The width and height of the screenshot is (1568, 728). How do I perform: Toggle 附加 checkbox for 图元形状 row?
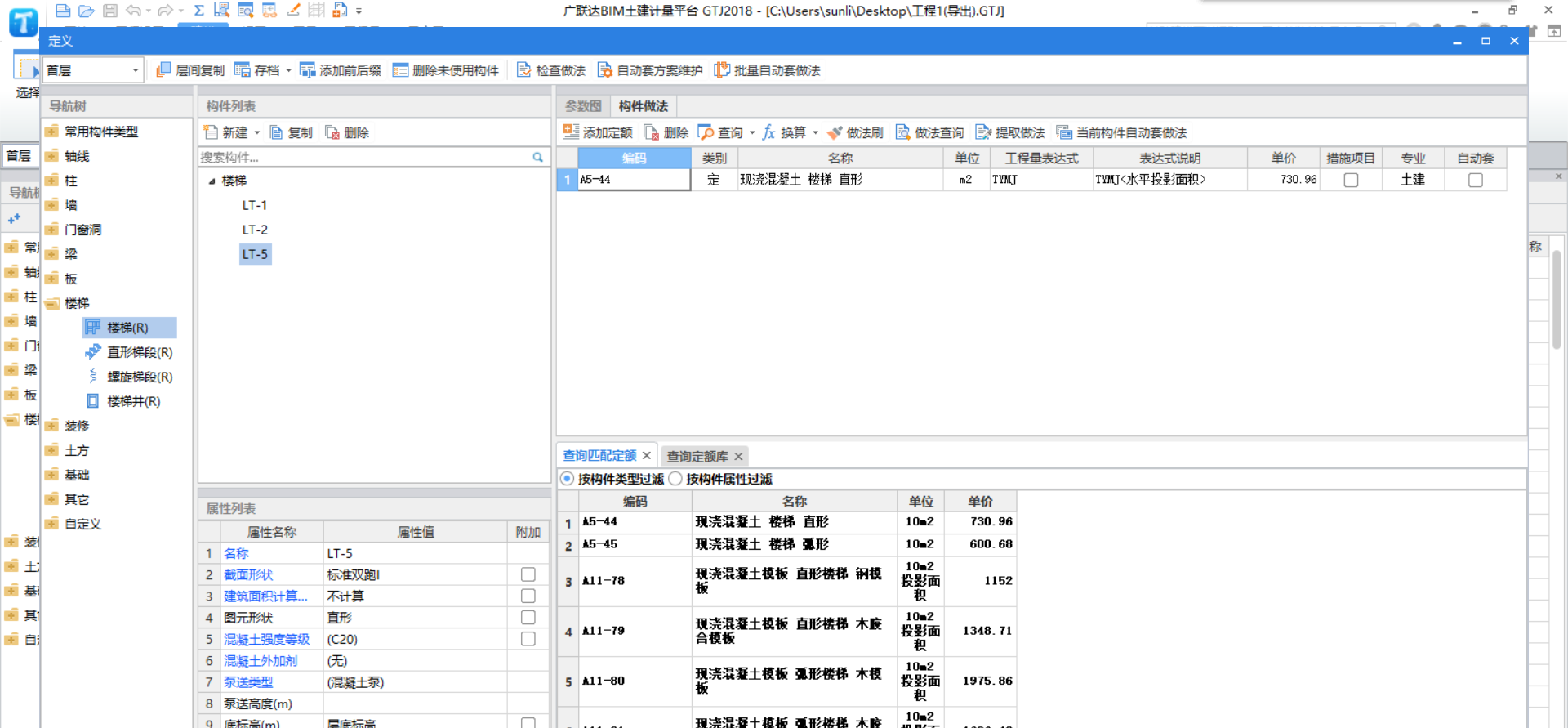coord(528,617)
